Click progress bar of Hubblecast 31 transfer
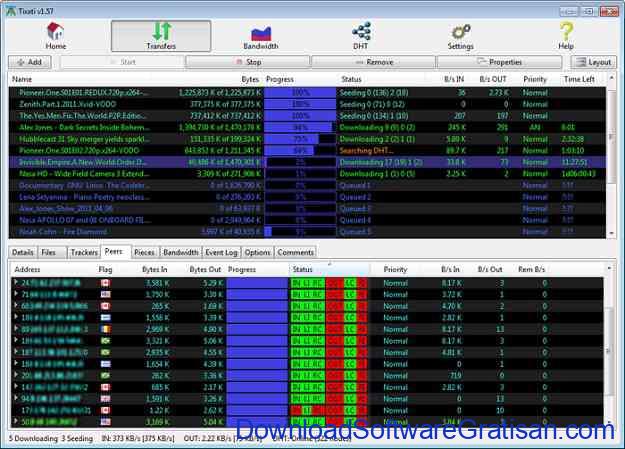The image size is (625, 449). (x=300, y=139)
